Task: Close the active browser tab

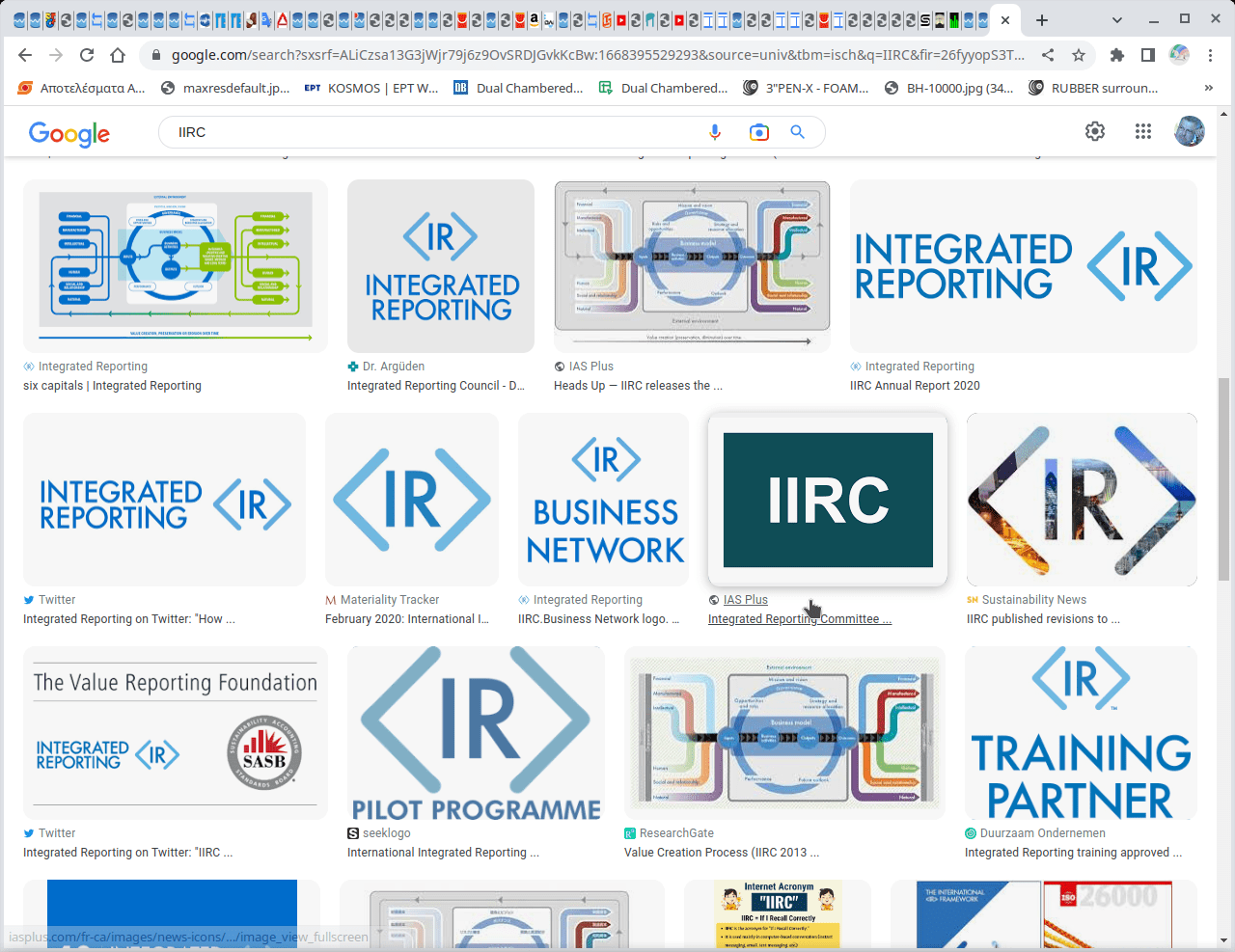Action: pyautogui.click(x=1005, y=19)
